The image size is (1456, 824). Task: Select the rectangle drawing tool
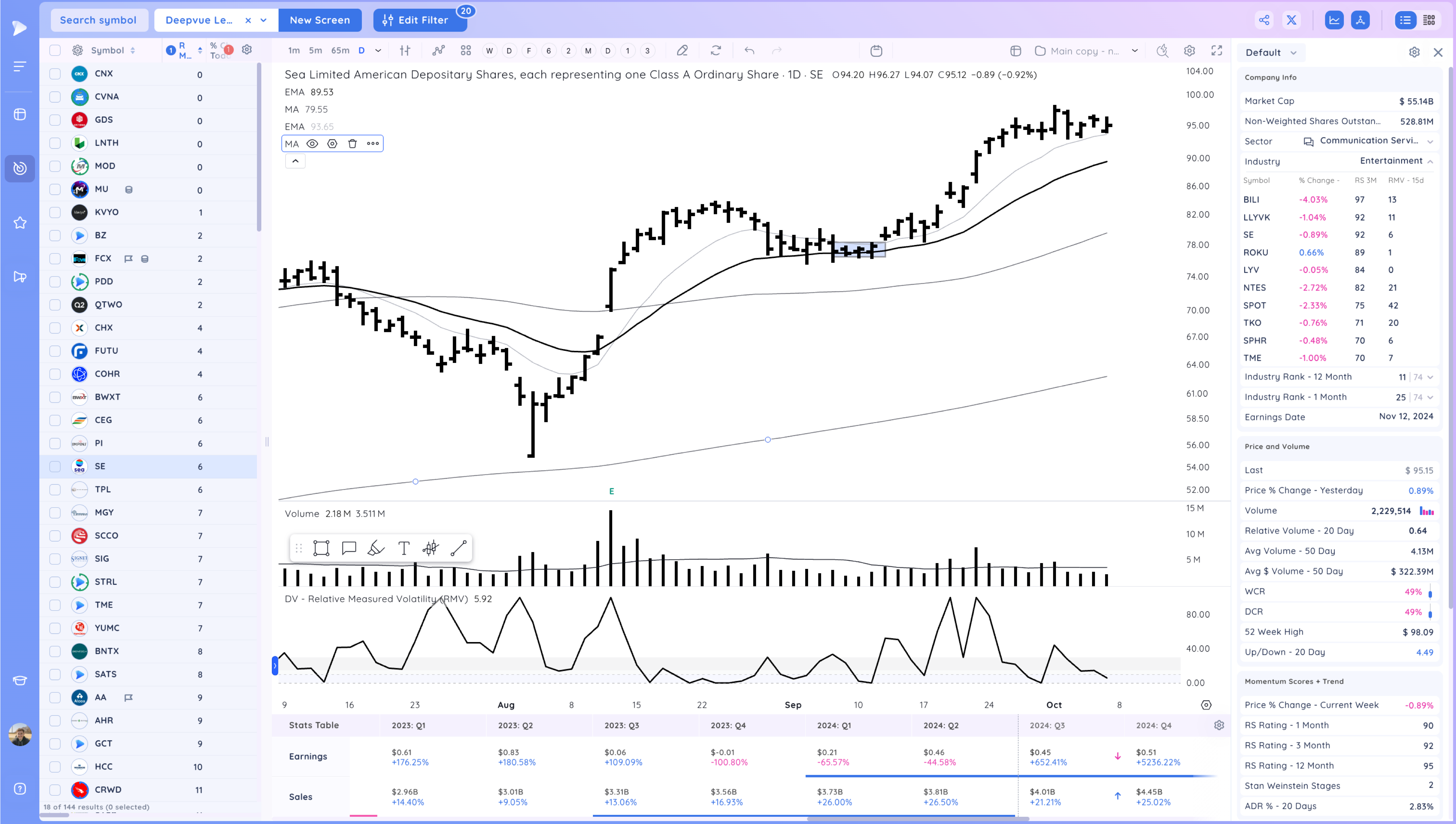321,548
